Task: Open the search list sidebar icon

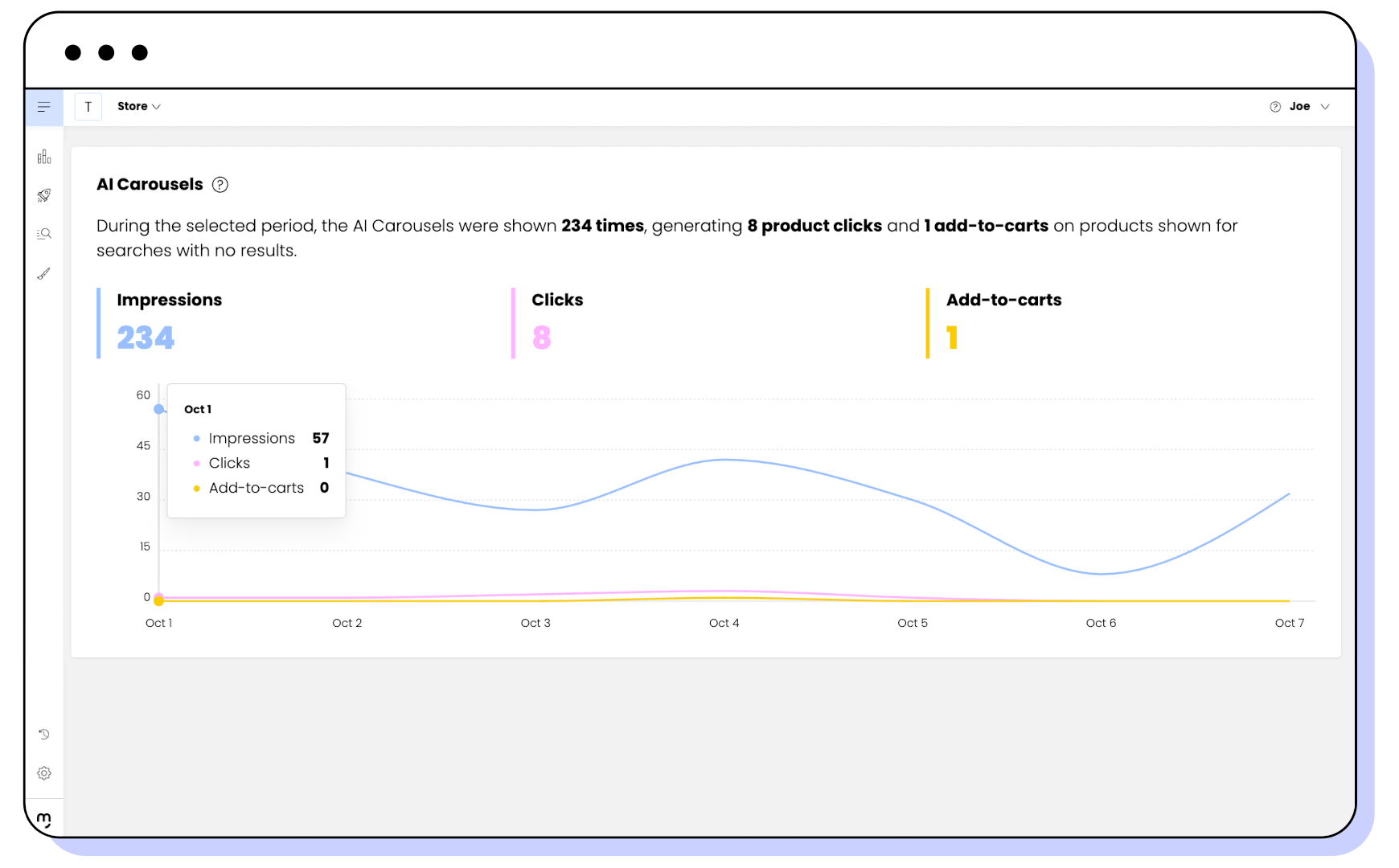Action: tap(44, 234)
